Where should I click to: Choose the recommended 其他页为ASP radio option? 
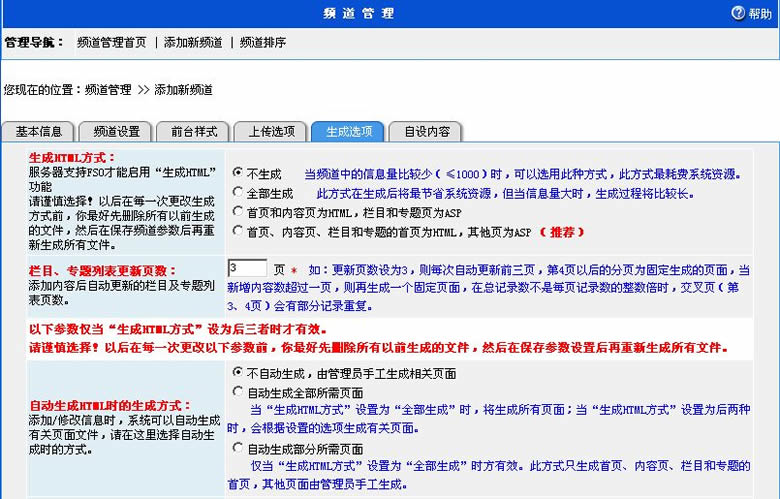click(238, 230)
